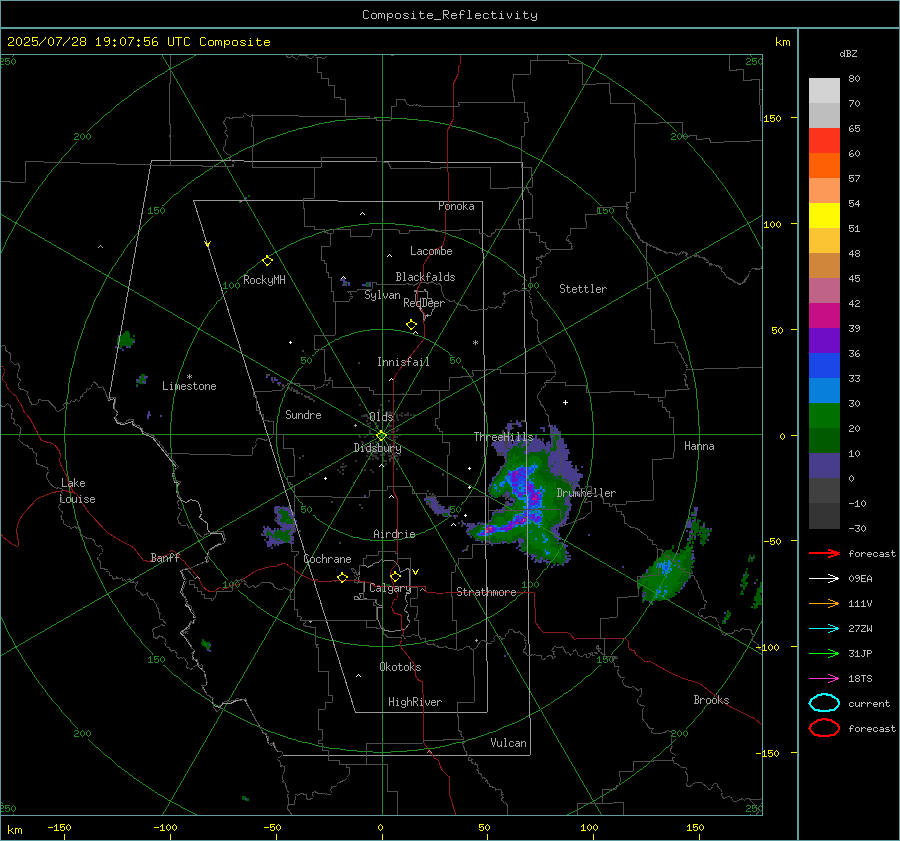Click the magenta 18TS arrow in legend
Screen dimensions: 900x841
[824, 678]
